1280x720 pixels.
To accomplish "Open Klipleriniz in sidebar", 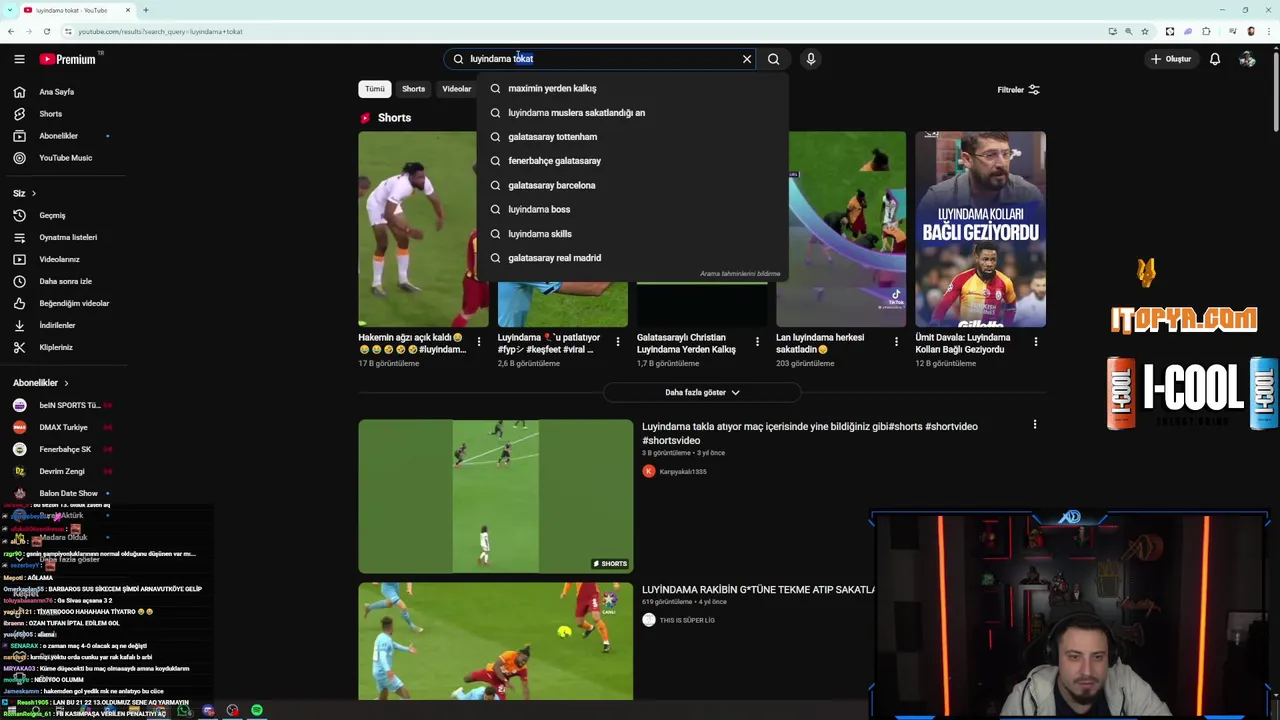I will [x=56, y=347].
